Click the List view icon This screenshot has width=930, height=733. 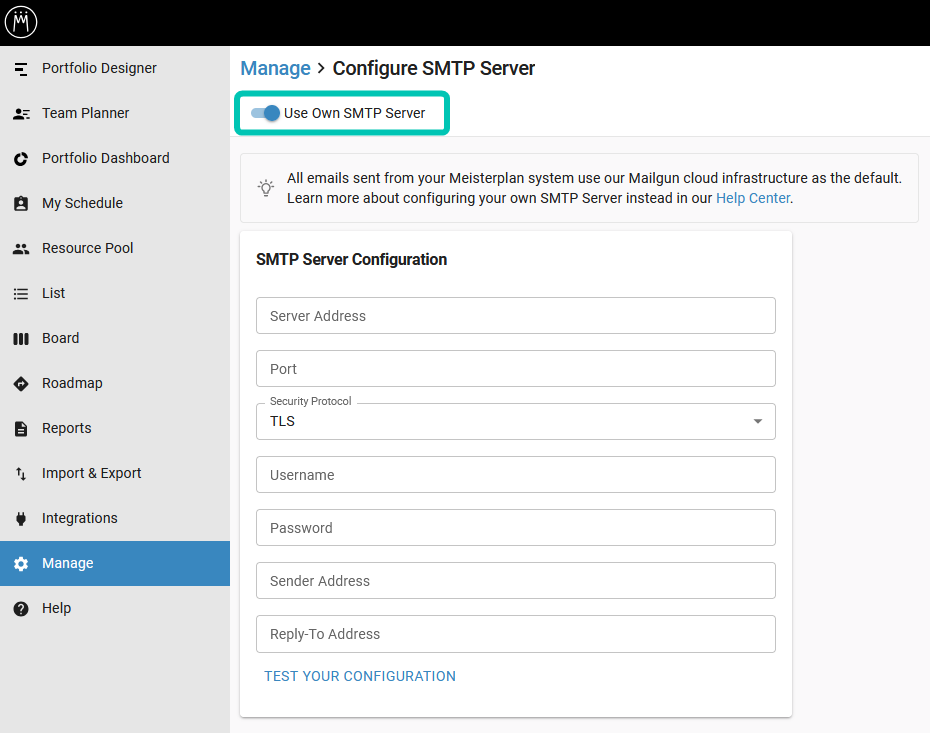21,294
